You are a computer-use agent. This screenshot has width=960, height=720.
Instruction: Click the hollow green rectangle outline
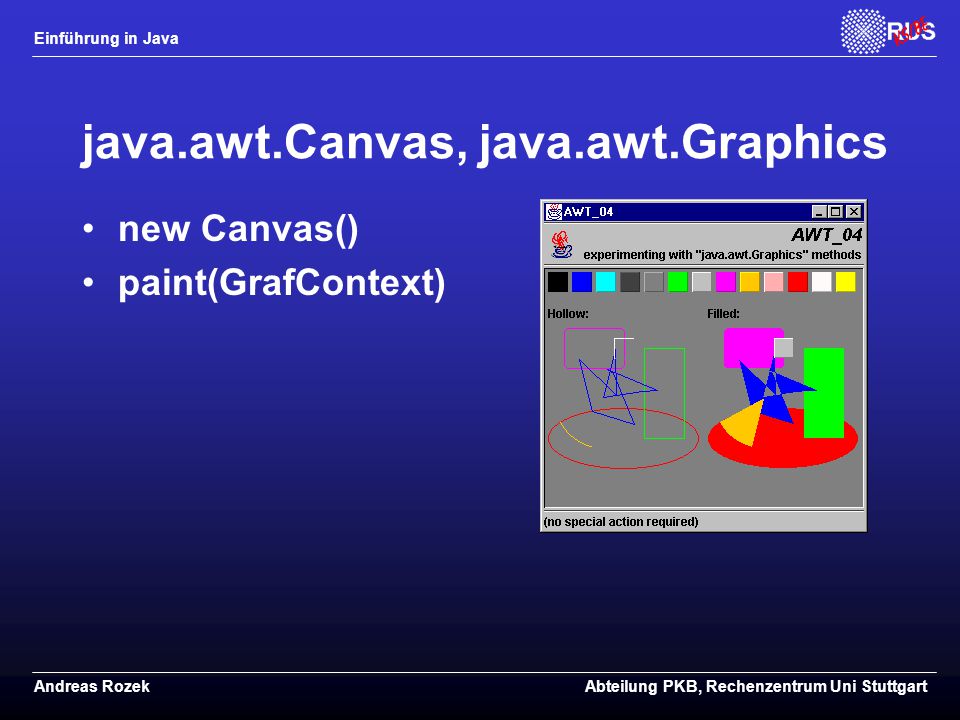pos(664,394)
